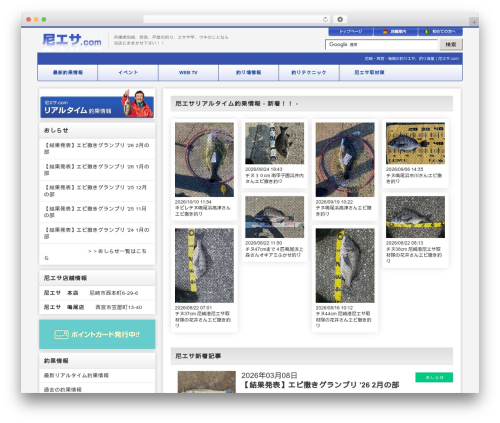Screen dimensions: 500x423
Task: Open エビ撒きグランプリ '26 1月の部 sidebar notice
Action: point(97,169)
